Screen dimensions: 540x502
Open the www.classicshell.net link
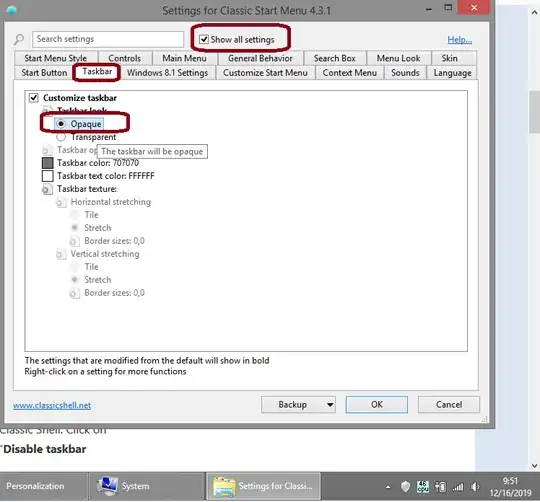(x=52, y=405)
